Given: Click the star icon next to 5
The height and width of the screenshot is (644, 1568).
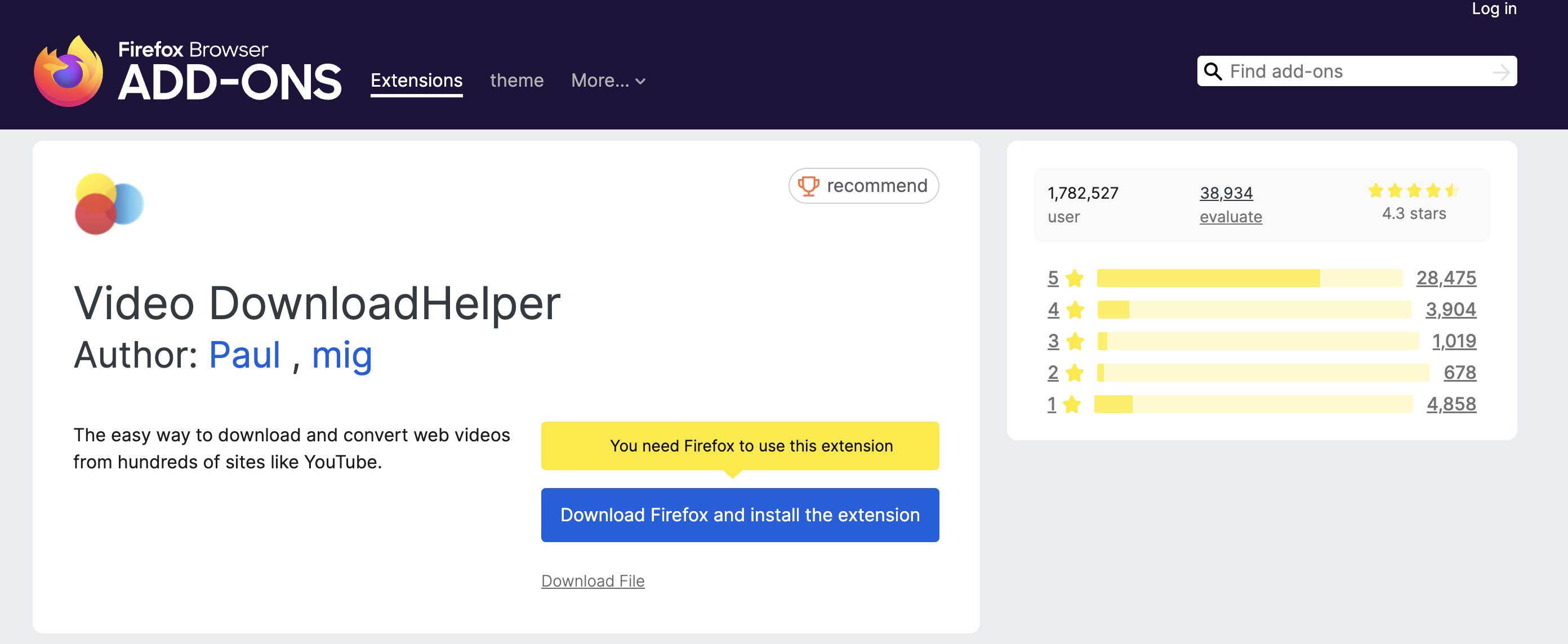Looking at the screenshot, I should 1075,278.
